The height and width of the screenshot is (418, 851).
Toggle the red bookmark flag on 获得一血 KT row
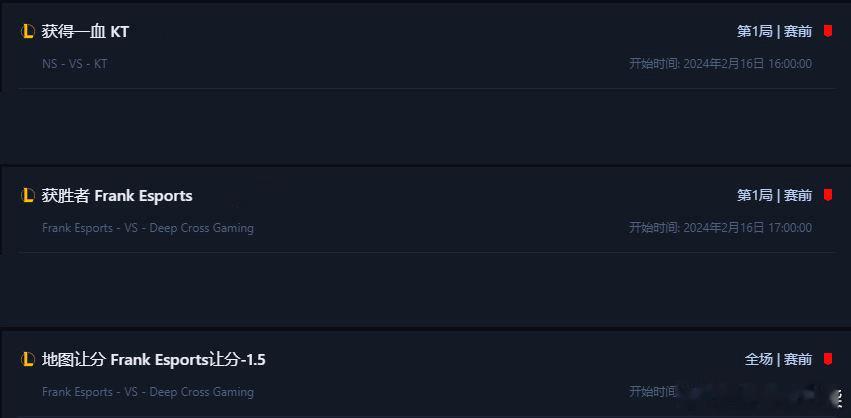click(x=828, y=31)
